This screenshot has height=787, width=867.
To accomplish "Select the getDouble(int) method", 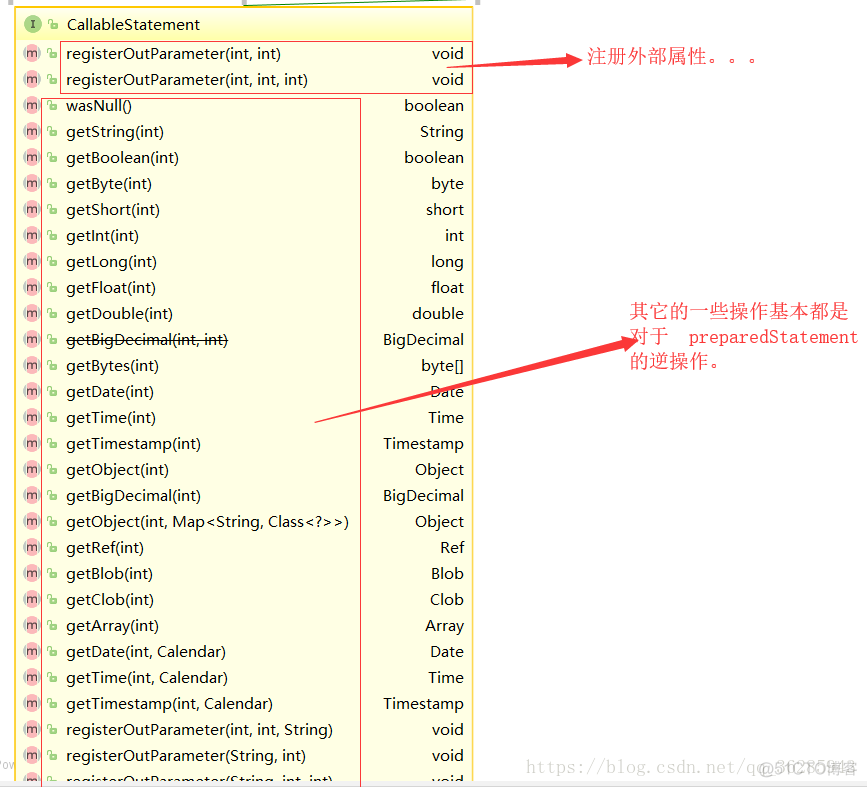I will [x=119, y=314].
